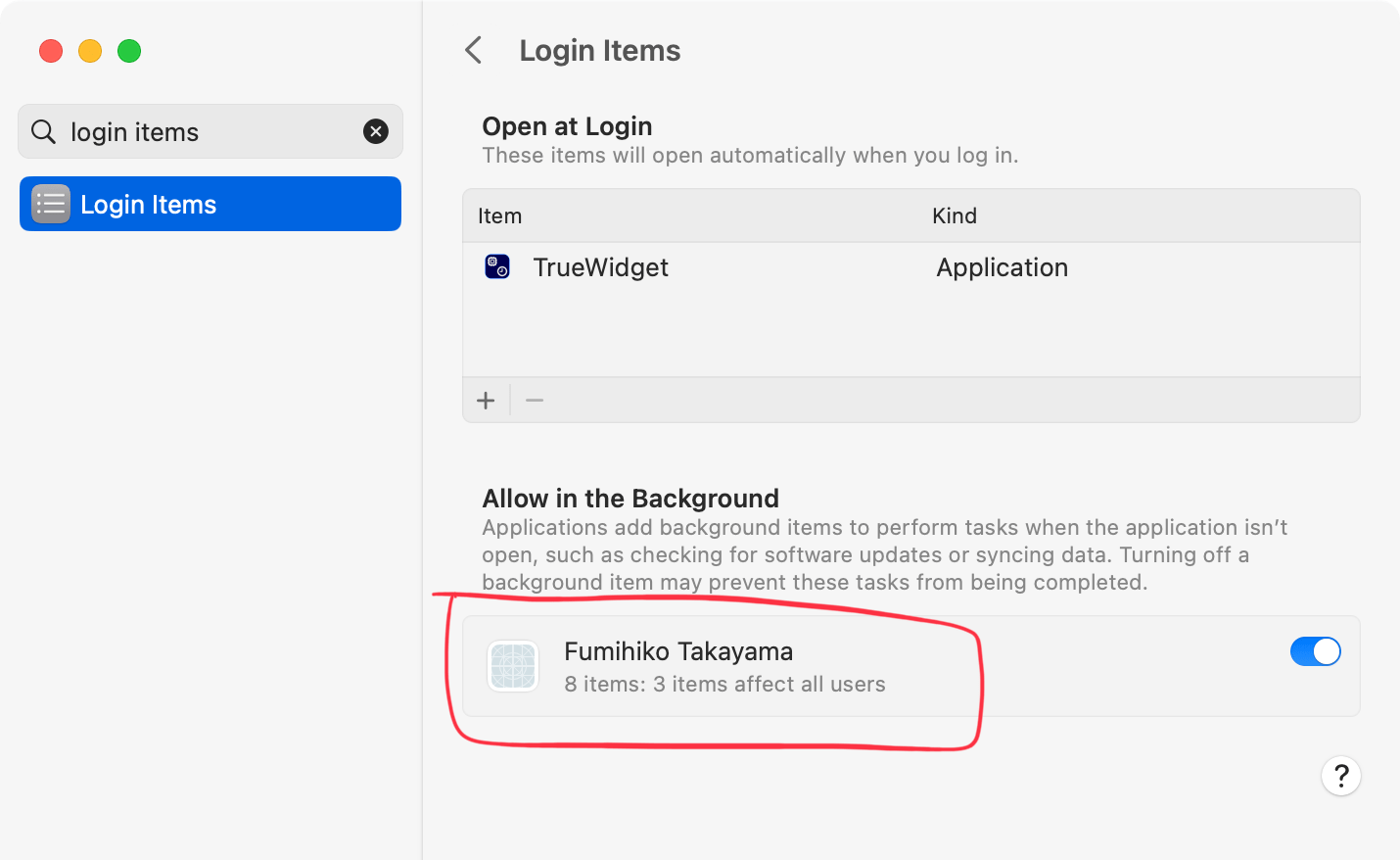Clear the login items search text
Screen dimensions: 1400x860
pyautogui.click(x=376, y=131)
